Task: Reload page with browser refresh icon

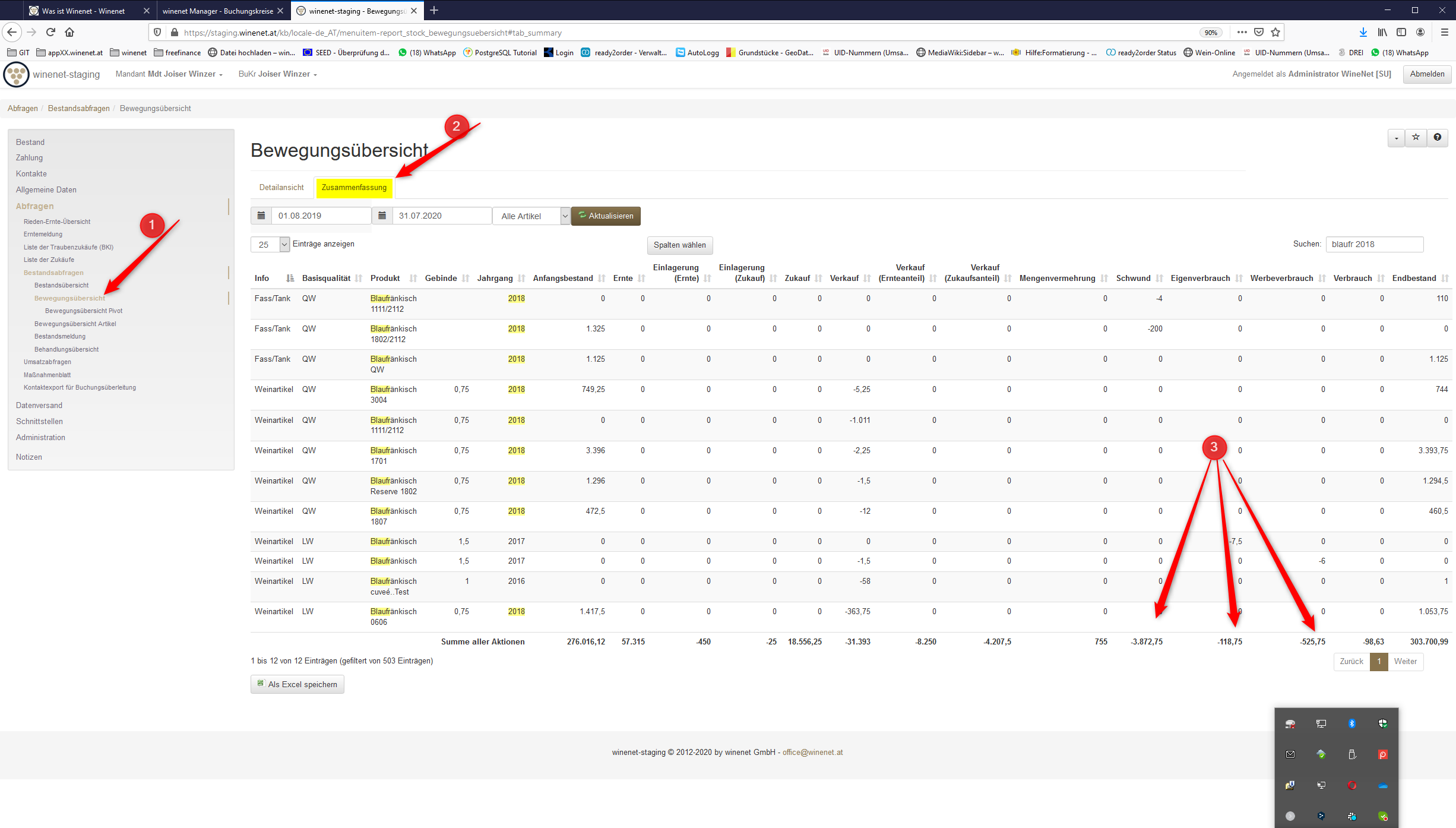Action: point(50,32)
